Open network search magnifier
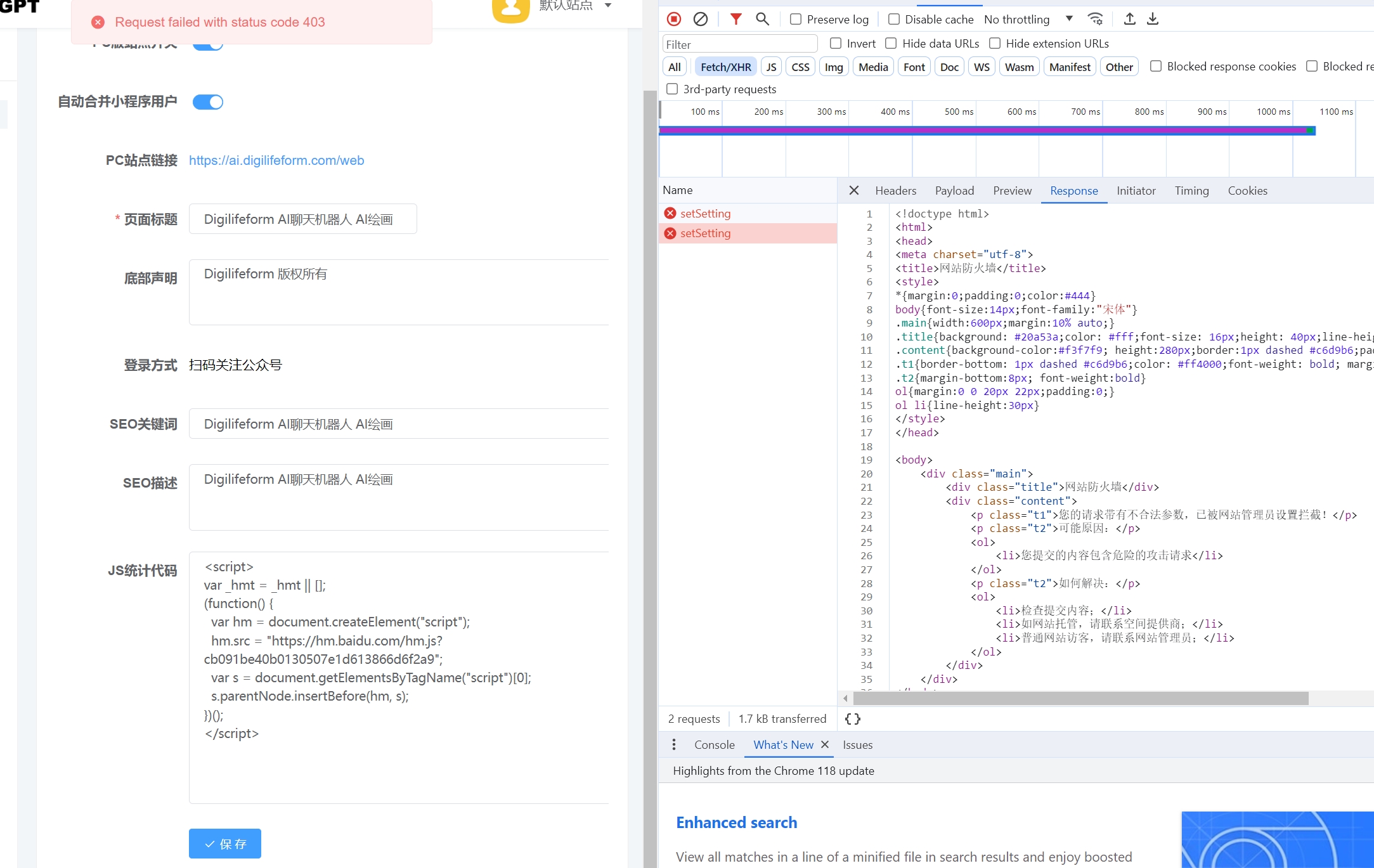Viewport: 1374px width, 868px height. point(762,19)
